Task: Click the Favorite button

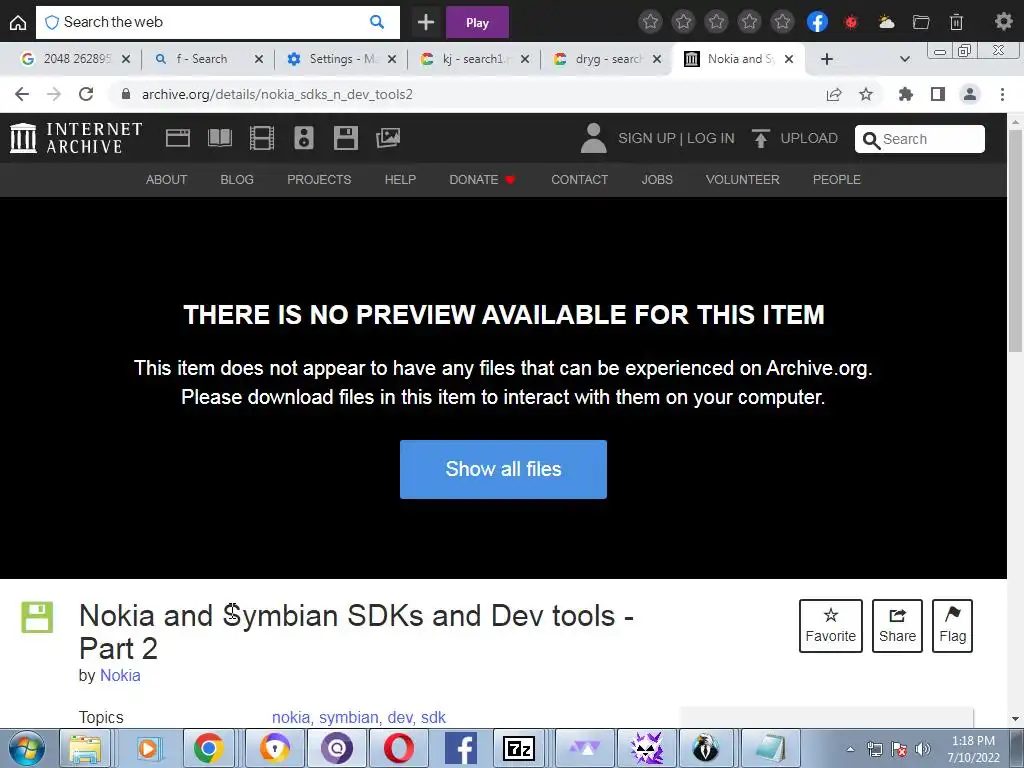Action: [x=831, y=626]
